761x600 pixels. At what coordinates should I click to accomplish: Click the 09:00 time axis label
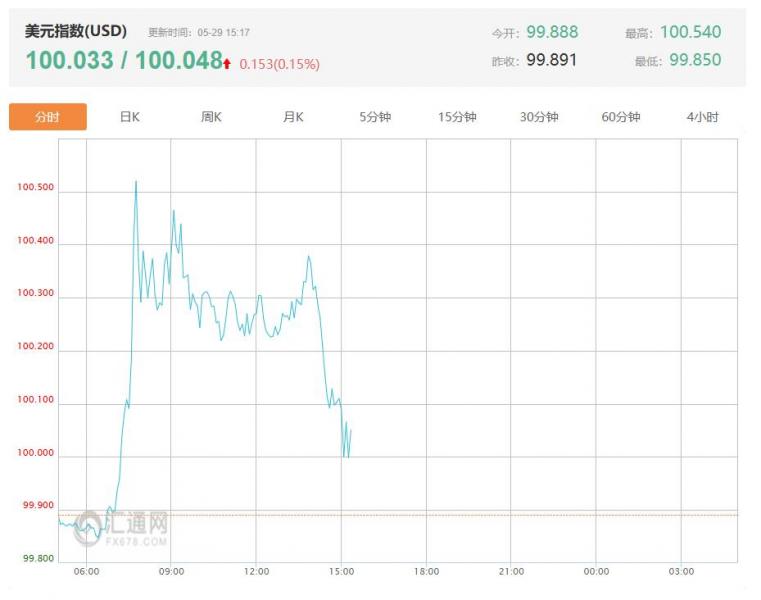pyautogui.click(x=171, y=571)
